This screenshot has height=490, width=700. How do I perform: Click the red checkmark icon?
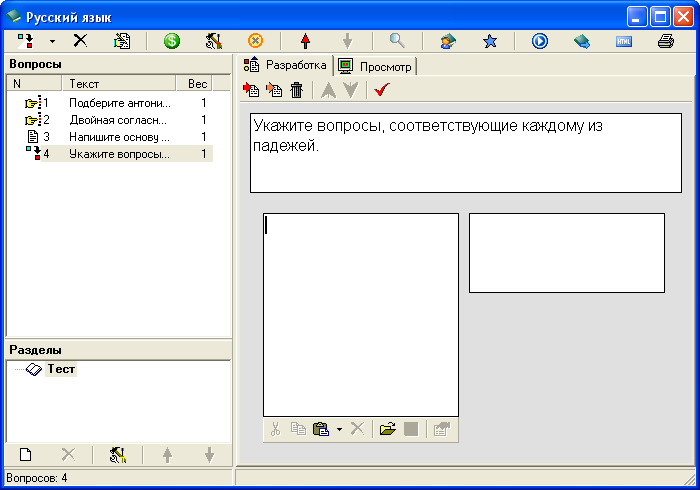pos(380,90)
